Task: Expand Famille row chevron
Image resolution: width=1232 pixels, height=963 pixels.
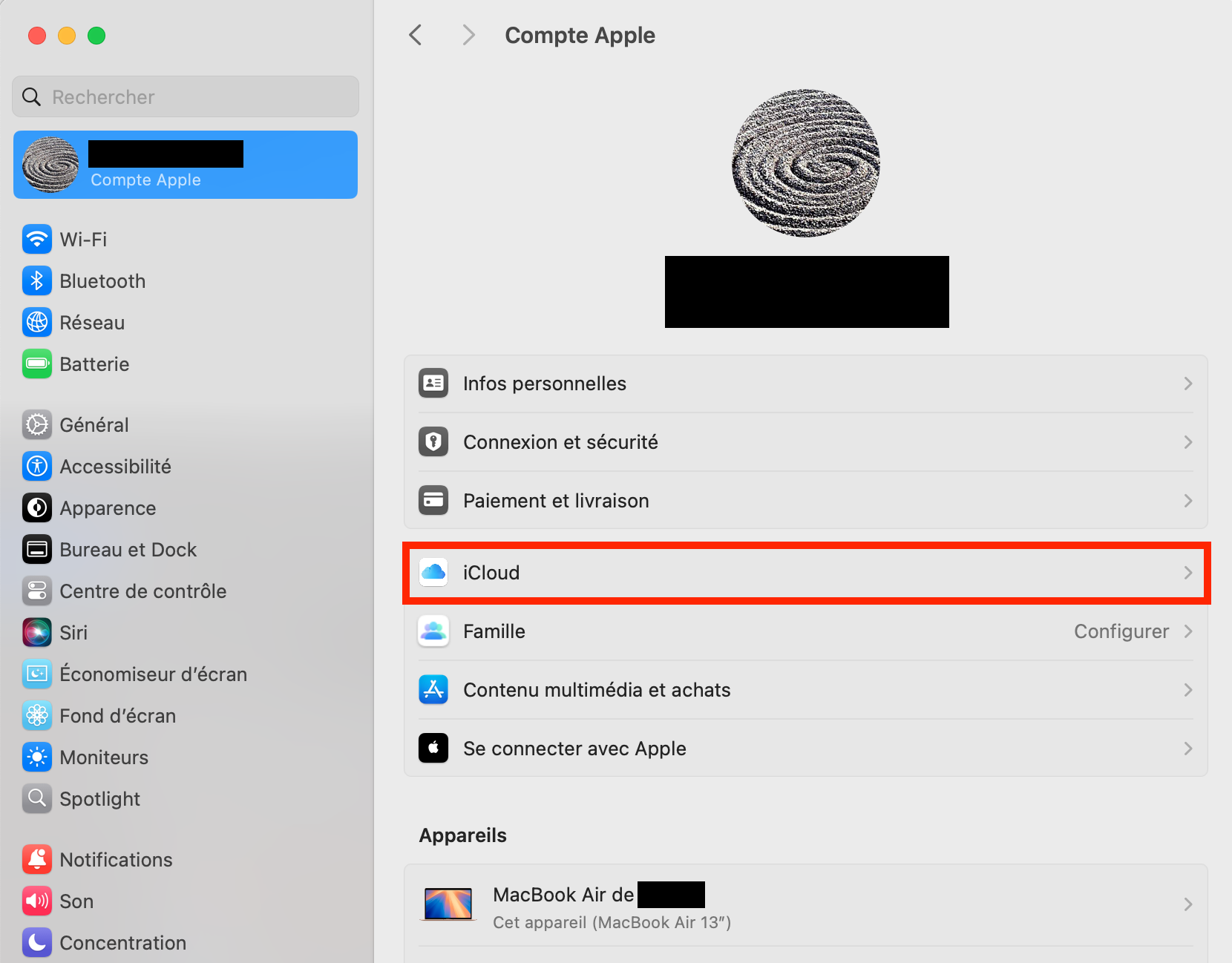Action: pos(1188,631)
